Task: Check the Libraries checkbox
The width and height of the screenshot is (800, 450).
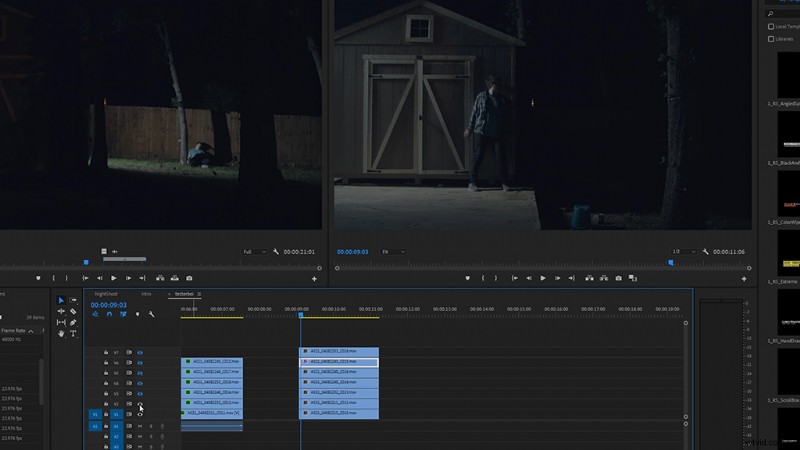Action: 771,39
